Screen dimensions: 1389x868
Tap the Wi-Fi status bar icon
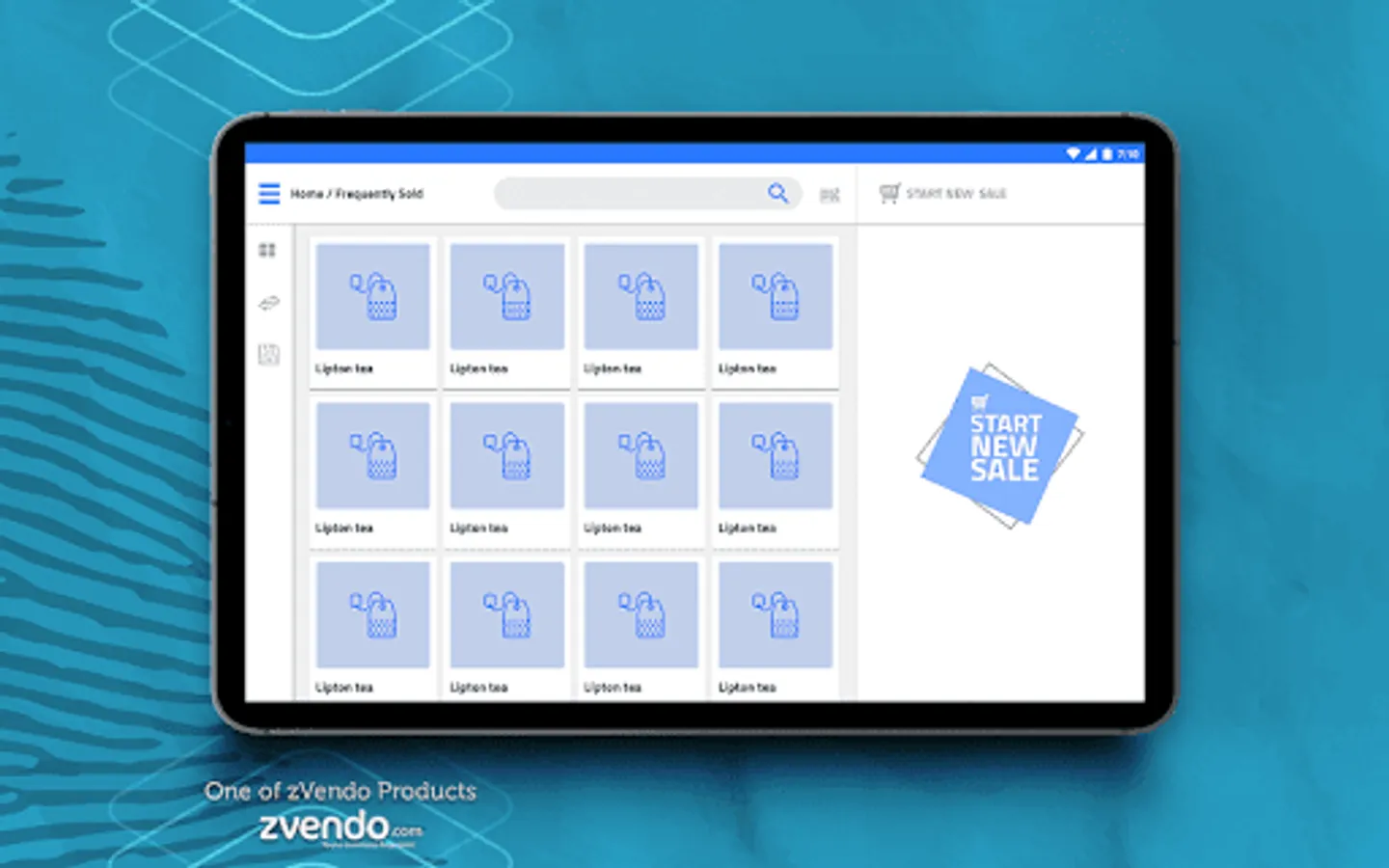[1073, 153]
